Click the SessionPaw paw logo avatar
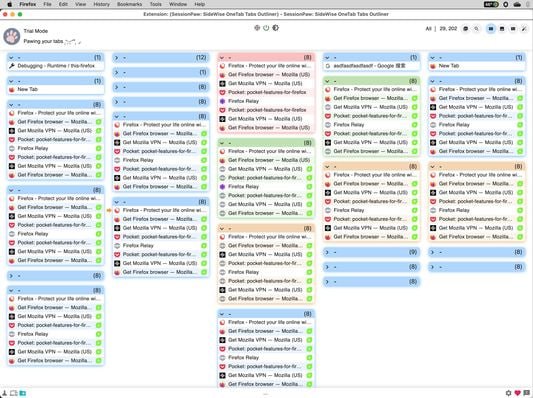The image size is (533, 398). [x=12, y=36]
